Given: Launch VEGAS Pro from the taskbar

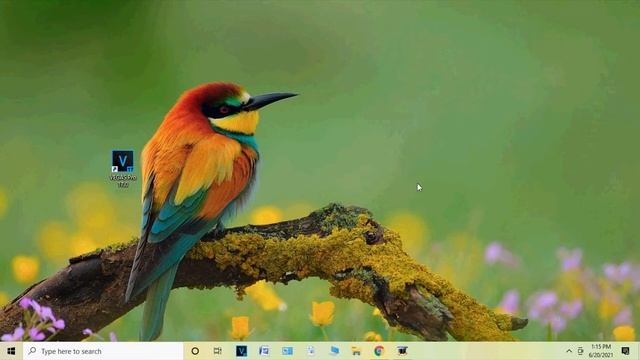Looking at the screenshot, I should pyautogui.click(x=241, y=351).
